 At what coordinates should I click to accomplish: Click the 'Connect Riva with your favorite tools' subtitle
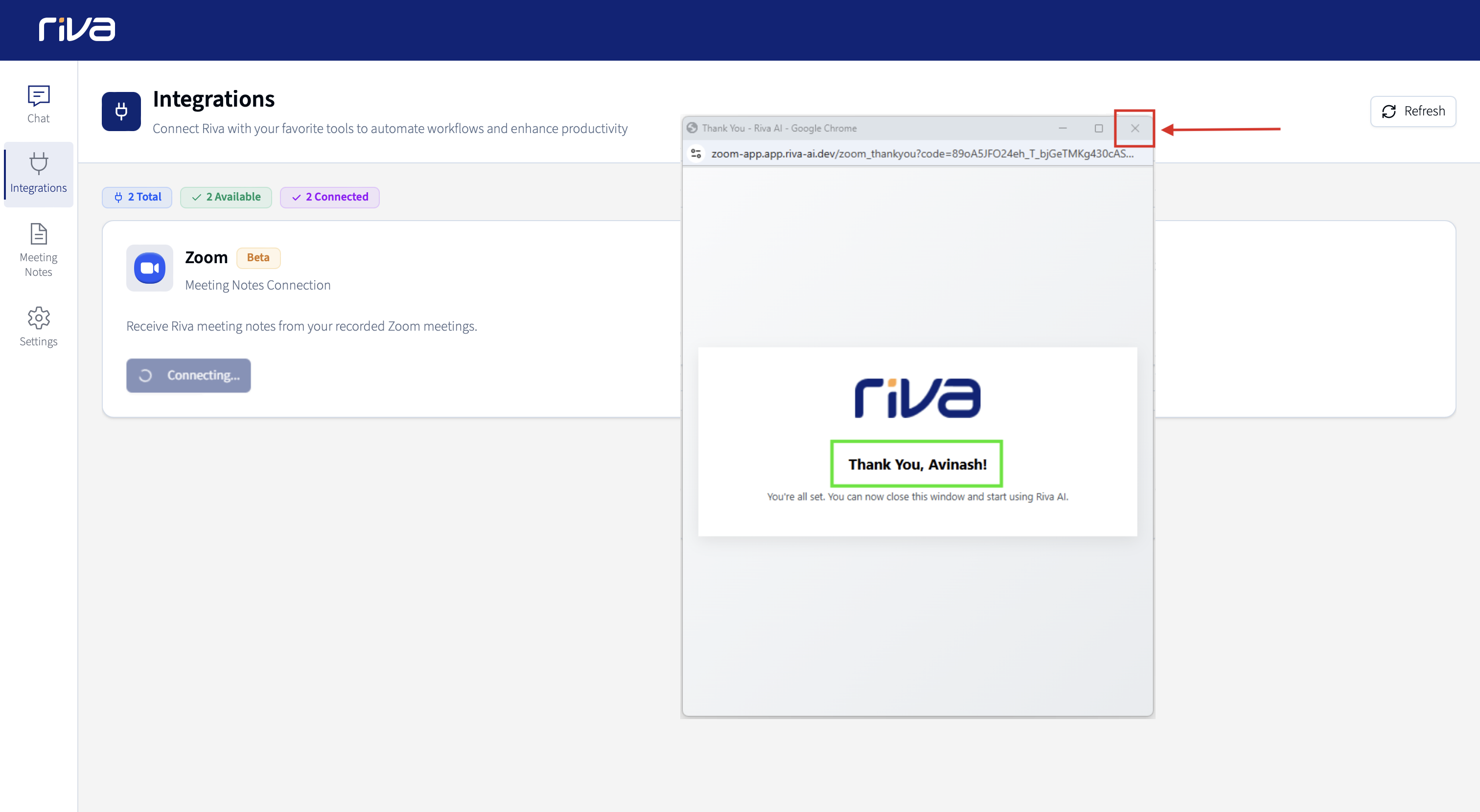pyautogui.click(x=390, y=129)
